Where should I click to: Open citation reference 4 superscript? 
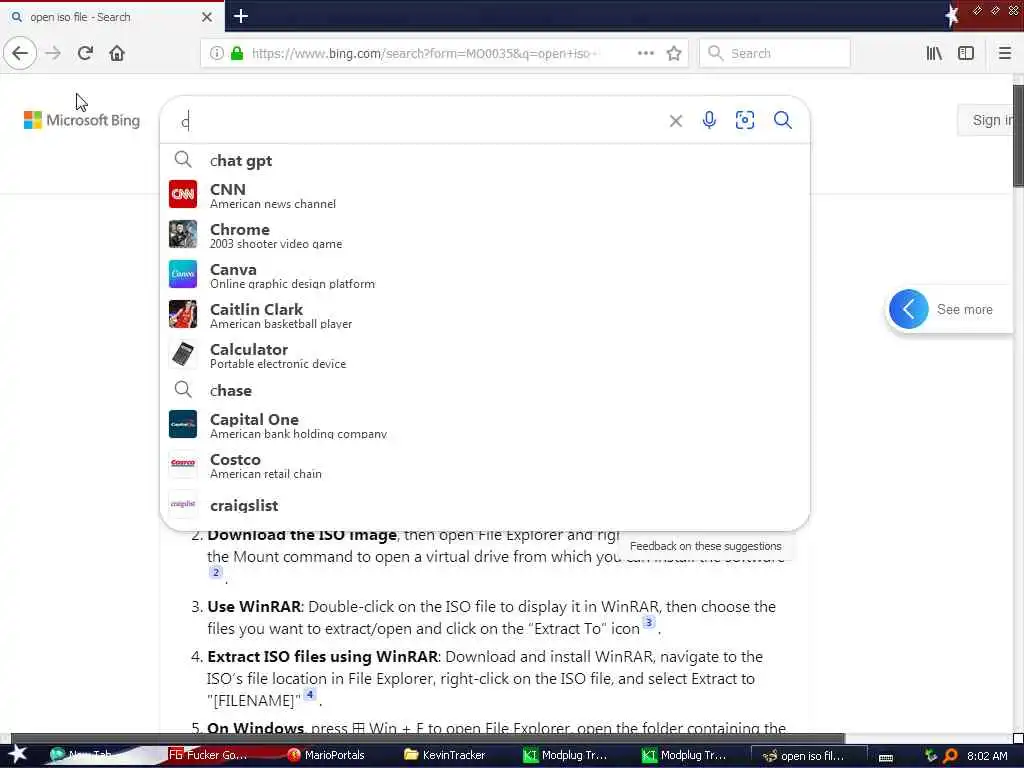310,694
